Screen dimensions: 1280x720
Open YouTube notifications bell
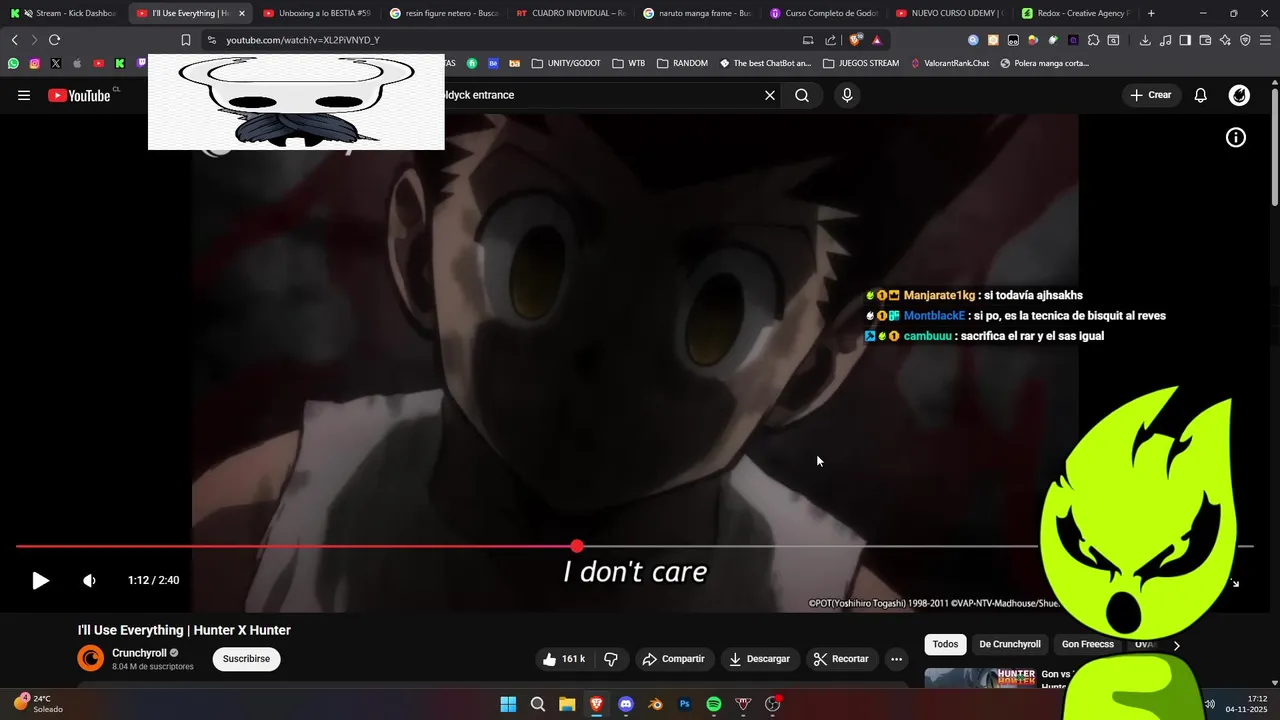(1201, 95)
